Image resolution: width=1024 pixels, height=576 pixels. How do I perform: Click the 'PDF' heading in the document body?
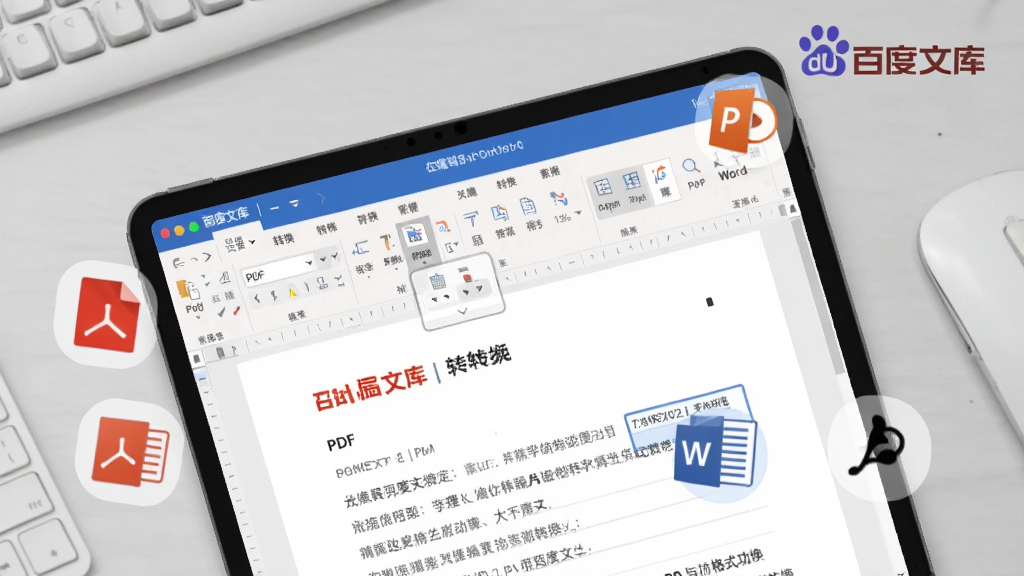click(x=340, y=443)
